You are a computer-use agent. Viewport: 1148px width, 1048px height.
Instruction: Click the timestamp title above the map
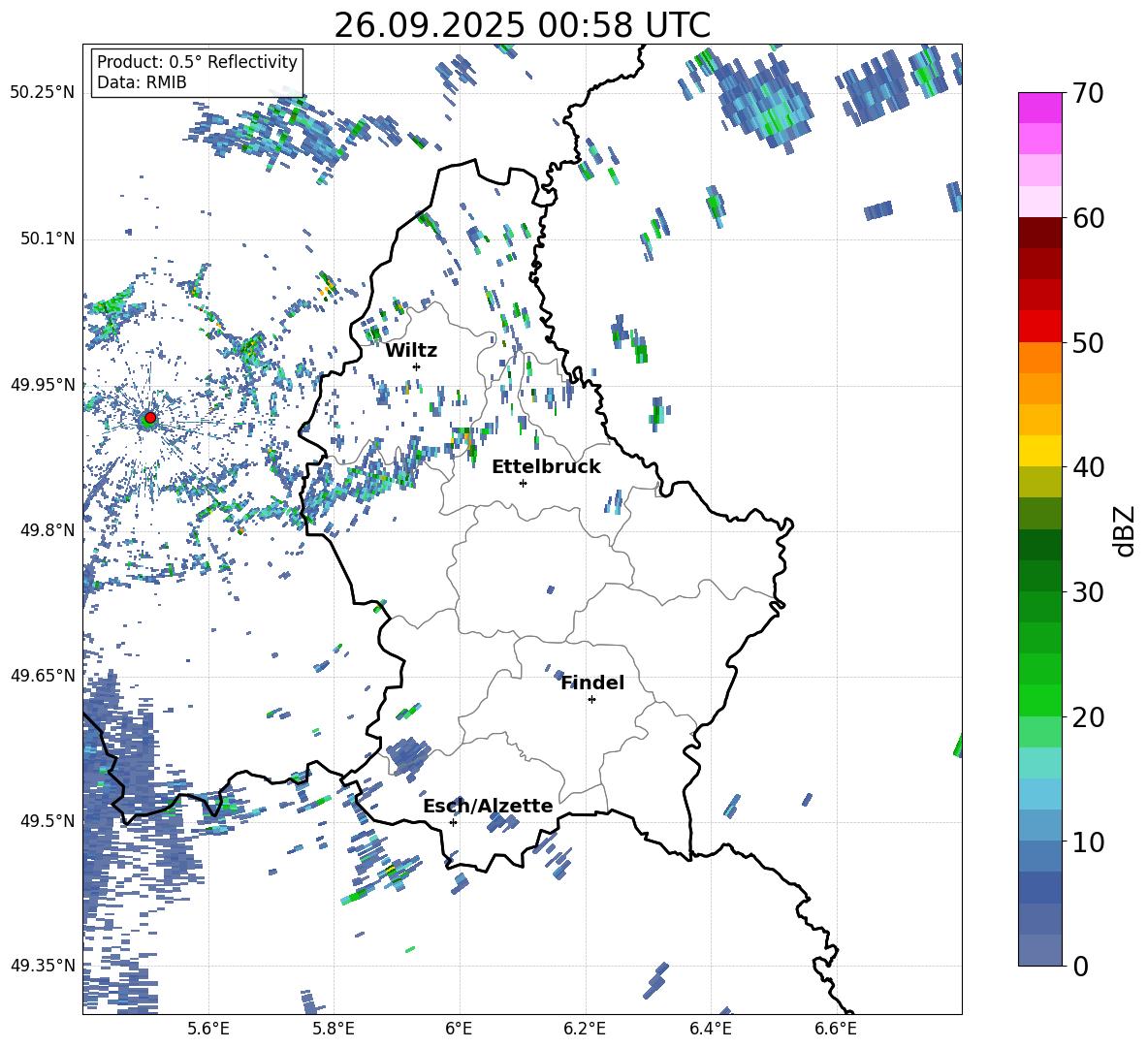[522, 26]
